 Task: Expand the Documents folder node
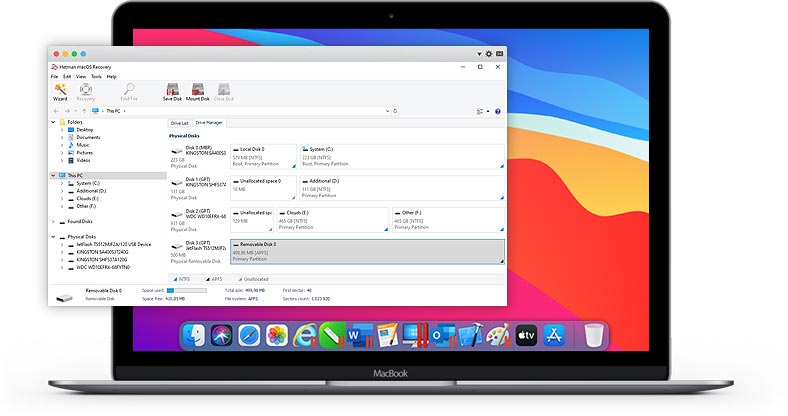(x=62, y=137)
